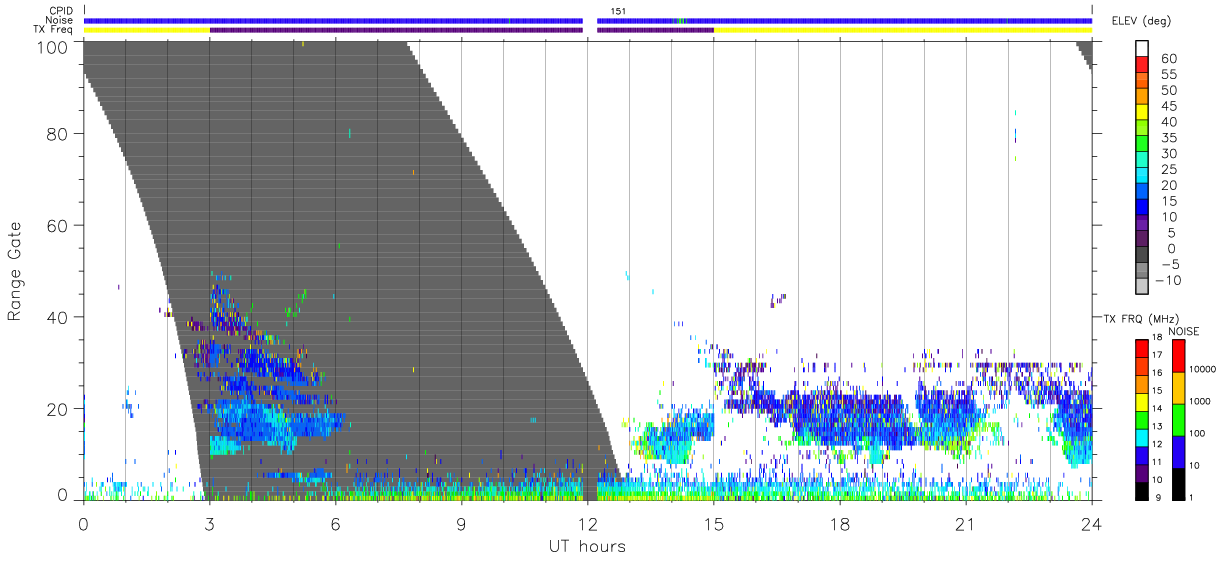Click the '100' tick on Range Gate axis

coord(55,46)
